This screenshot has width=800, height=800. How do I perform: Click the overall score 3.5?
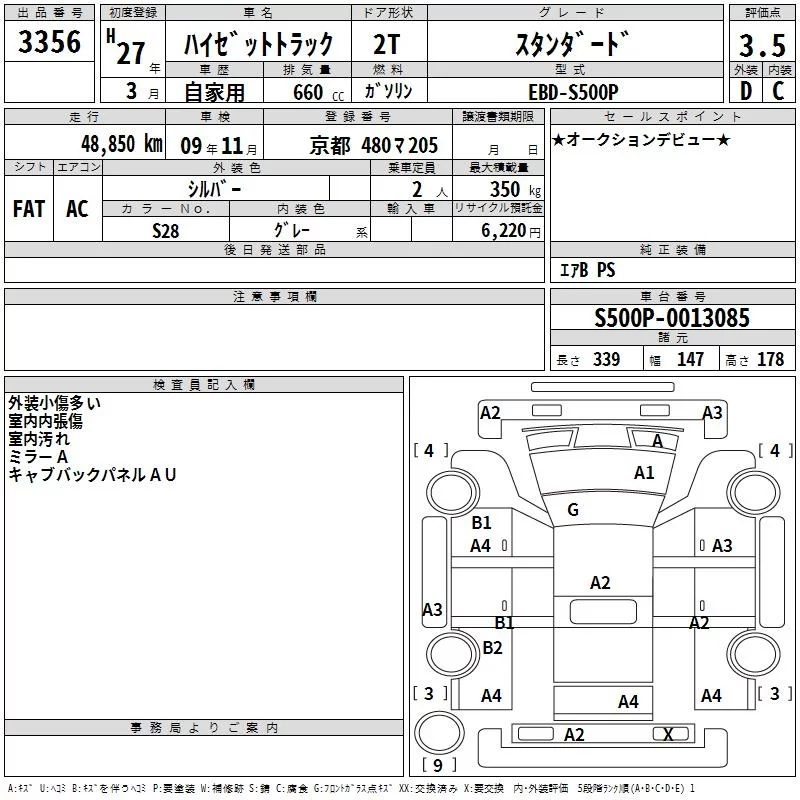[x=762, y=45]
